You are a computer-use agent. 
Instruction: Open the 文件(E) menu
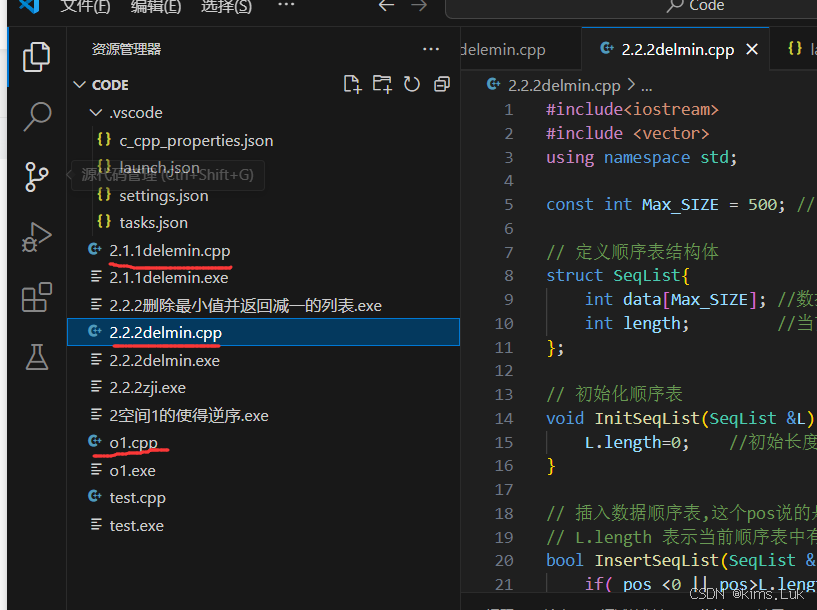(85, 8)
